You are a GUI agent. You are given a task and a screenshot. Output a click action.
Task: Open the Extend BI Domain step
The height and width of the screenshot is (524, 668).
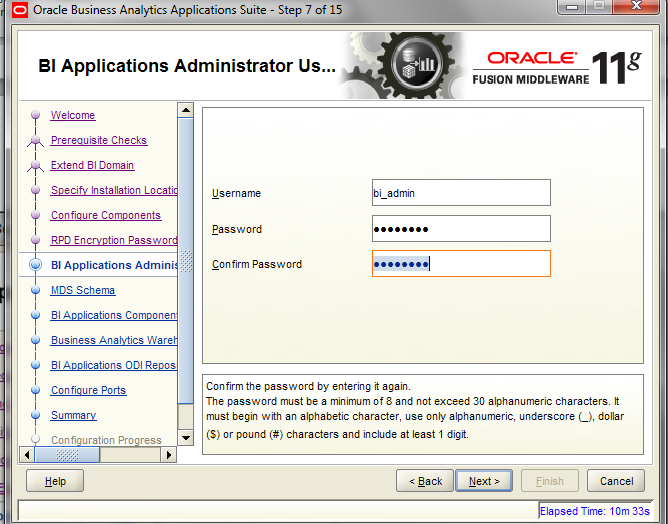click(92, 165)
